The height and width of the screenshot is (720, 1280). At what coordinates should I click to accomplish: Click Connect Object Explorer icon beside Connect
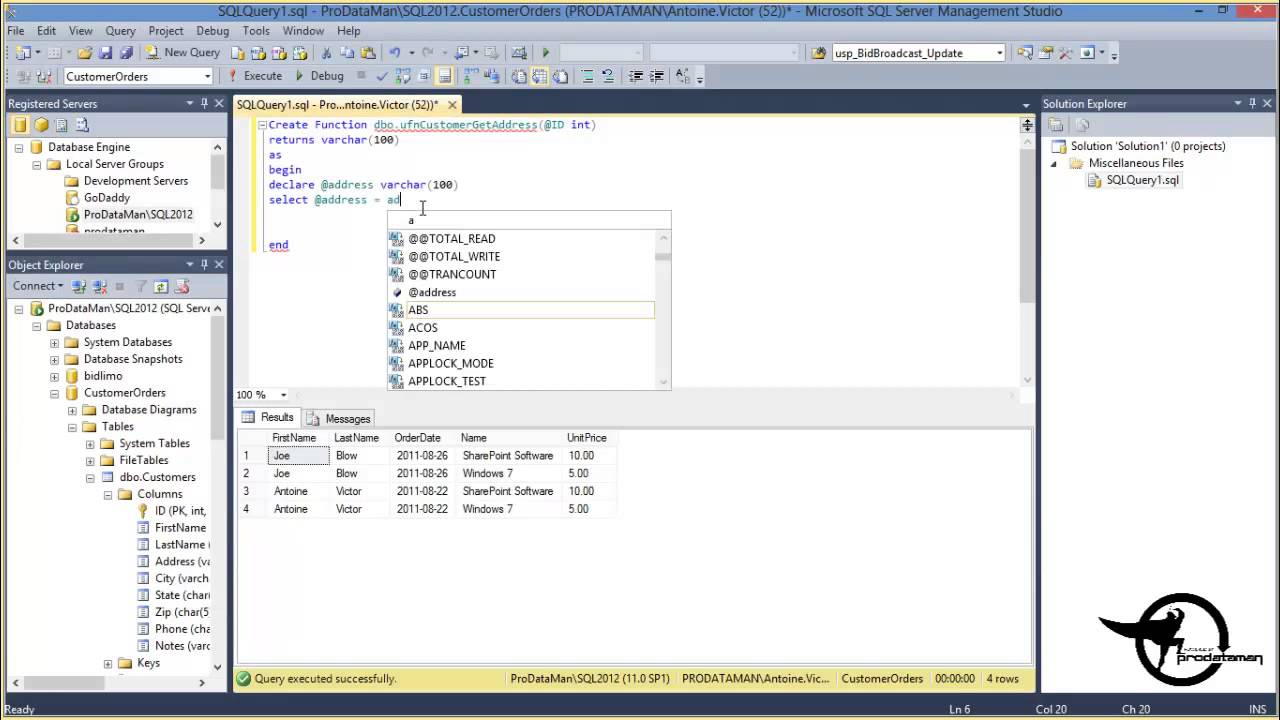pyautogui.click(x=78, y=286)
